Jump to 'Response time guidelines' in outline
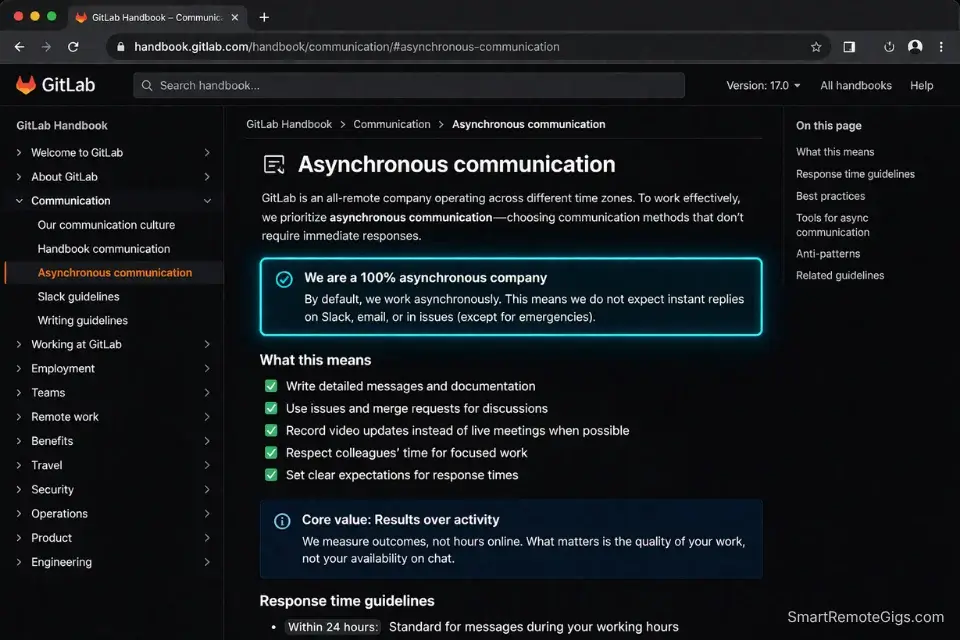 [855, 174]
